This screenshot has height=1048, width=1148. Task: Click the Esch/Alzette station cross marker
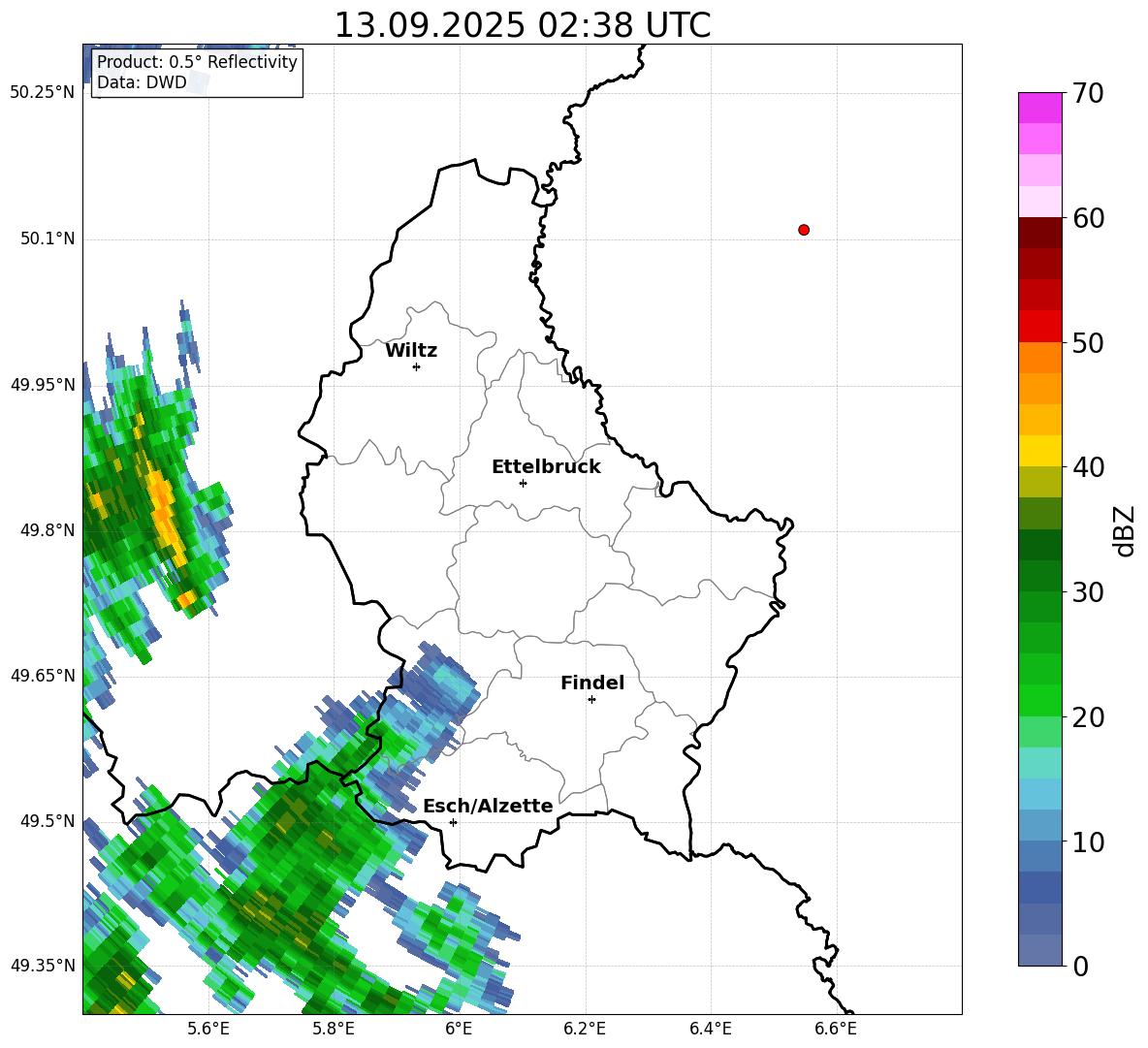coord(453,822)
